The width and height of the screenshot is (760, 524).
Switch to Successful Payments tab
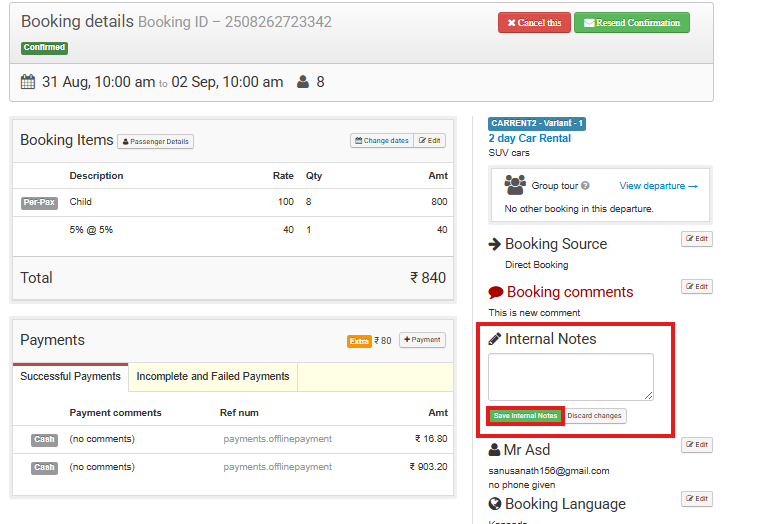point(70,377)
